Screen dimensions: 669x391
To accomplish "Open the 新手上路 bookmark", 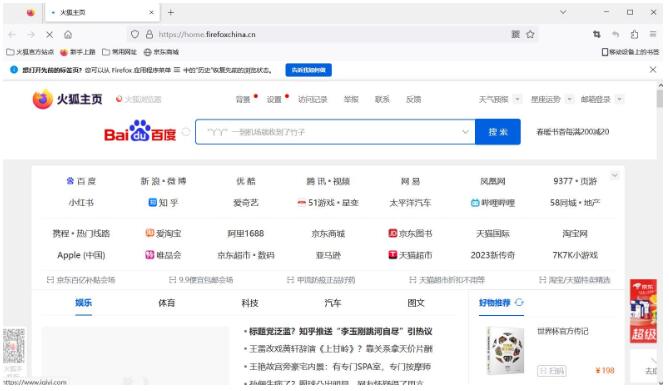I will 78,52.
